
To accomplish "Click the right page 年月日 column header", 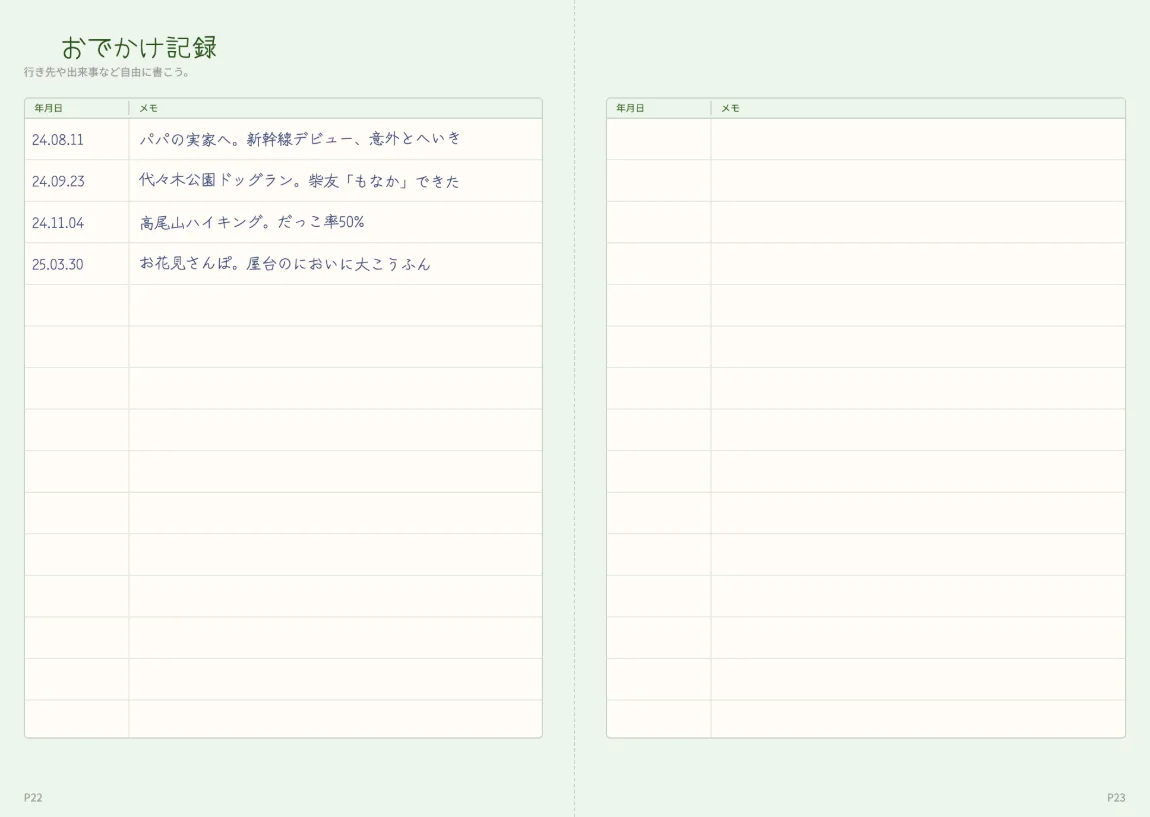I will [630, 108].
